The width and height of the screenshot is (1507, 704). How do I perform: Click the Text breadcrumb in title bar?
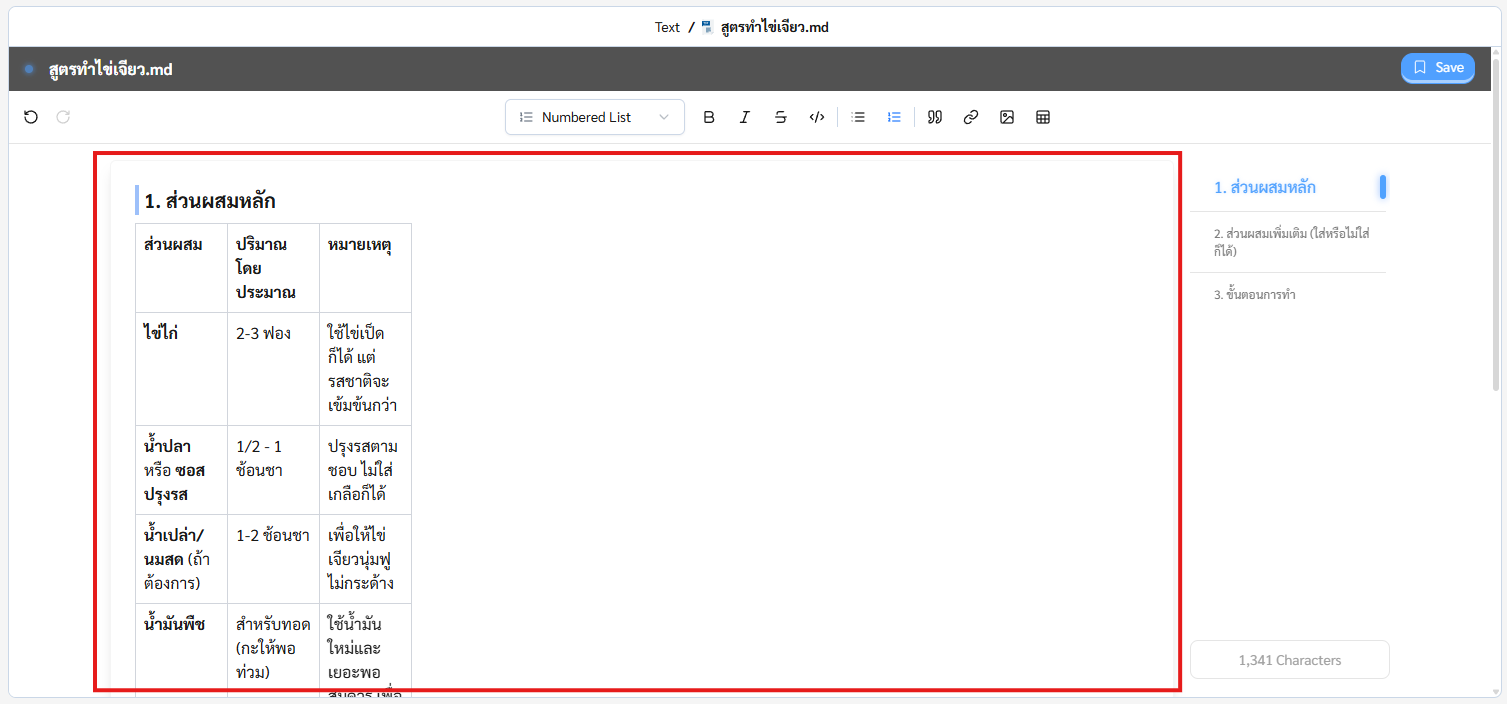click(x=667, y=27)
